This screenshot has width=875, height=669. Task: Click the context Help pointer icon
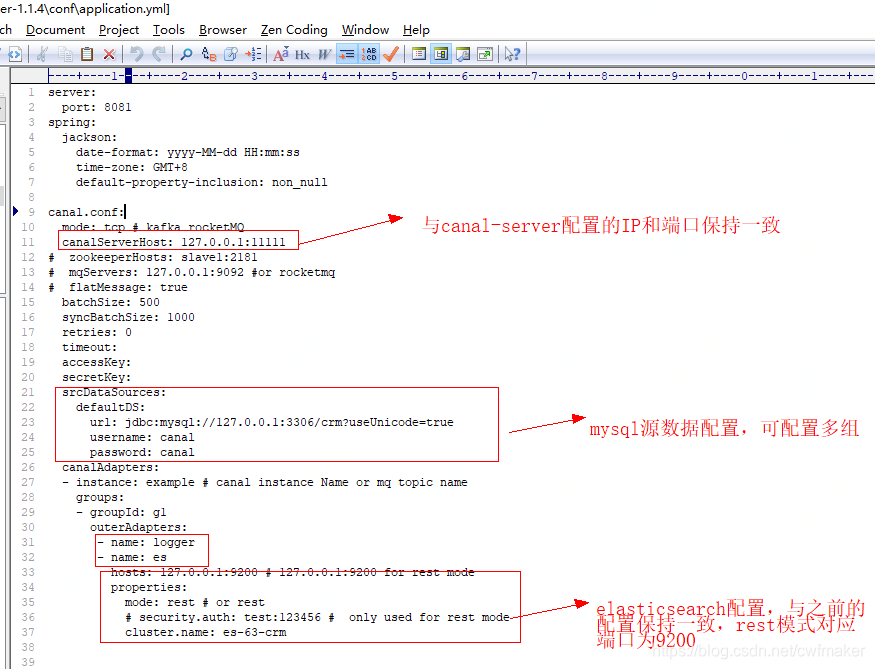click(x=512, y=54)
